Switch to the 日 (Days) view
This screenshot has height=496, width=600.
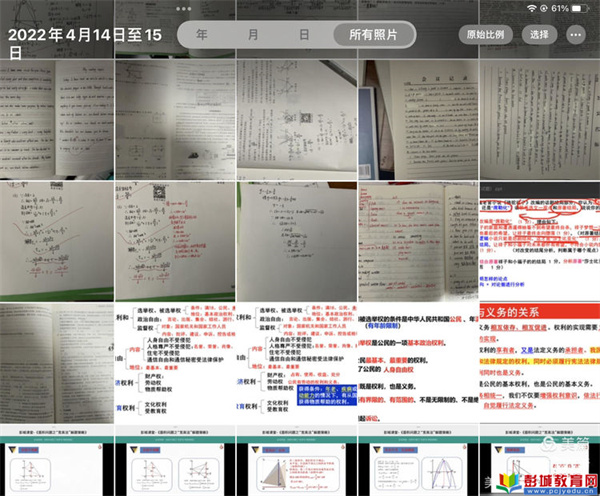pyautogui.click(x=304, y=35)
